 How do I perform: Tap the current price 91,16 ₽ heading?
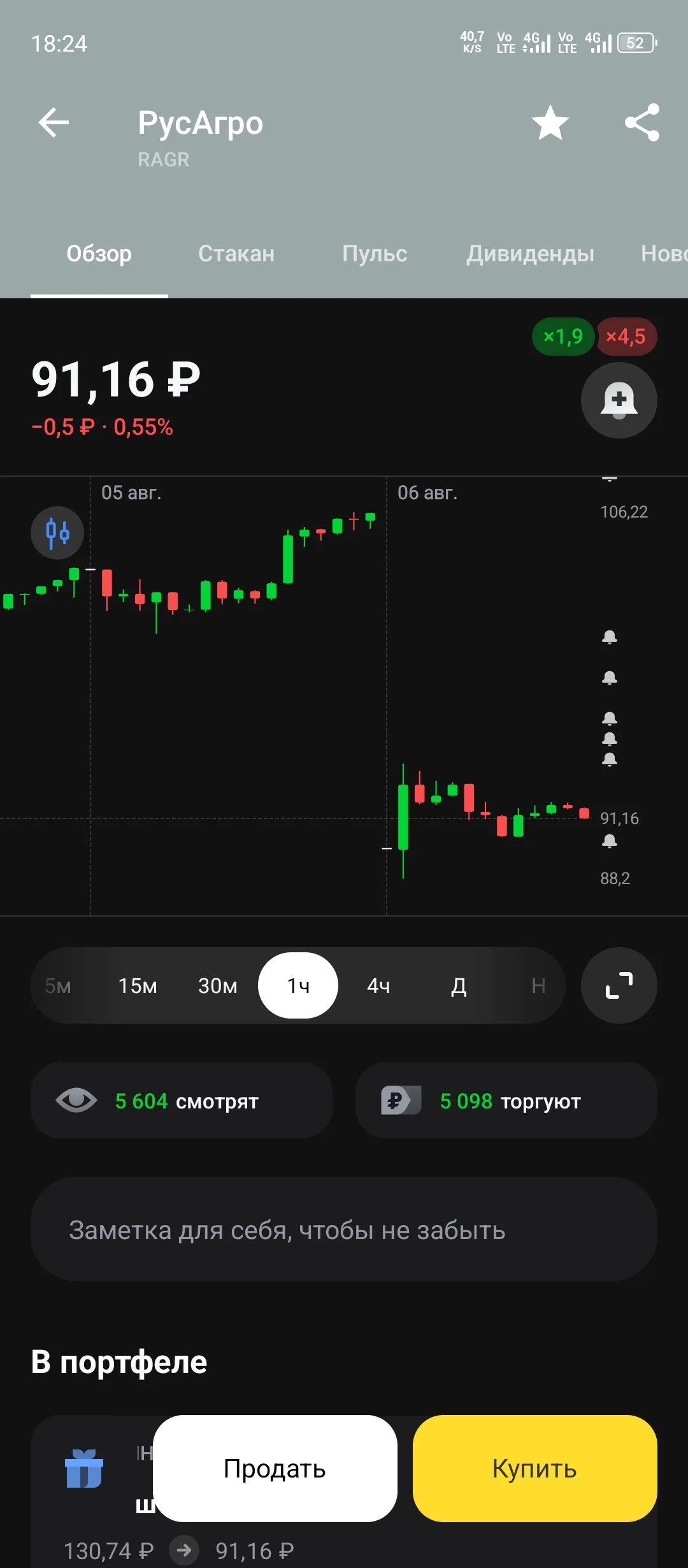116,380
